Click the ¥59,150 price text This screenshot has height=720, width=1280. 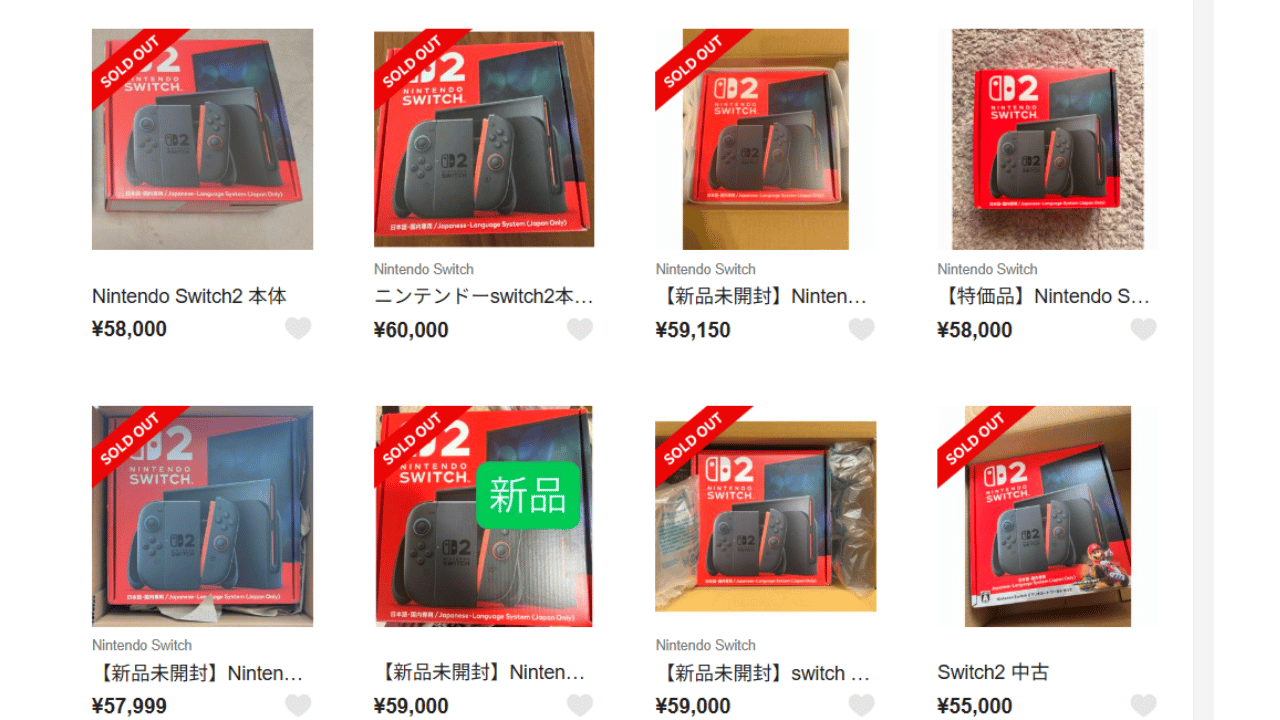(693, 330)
